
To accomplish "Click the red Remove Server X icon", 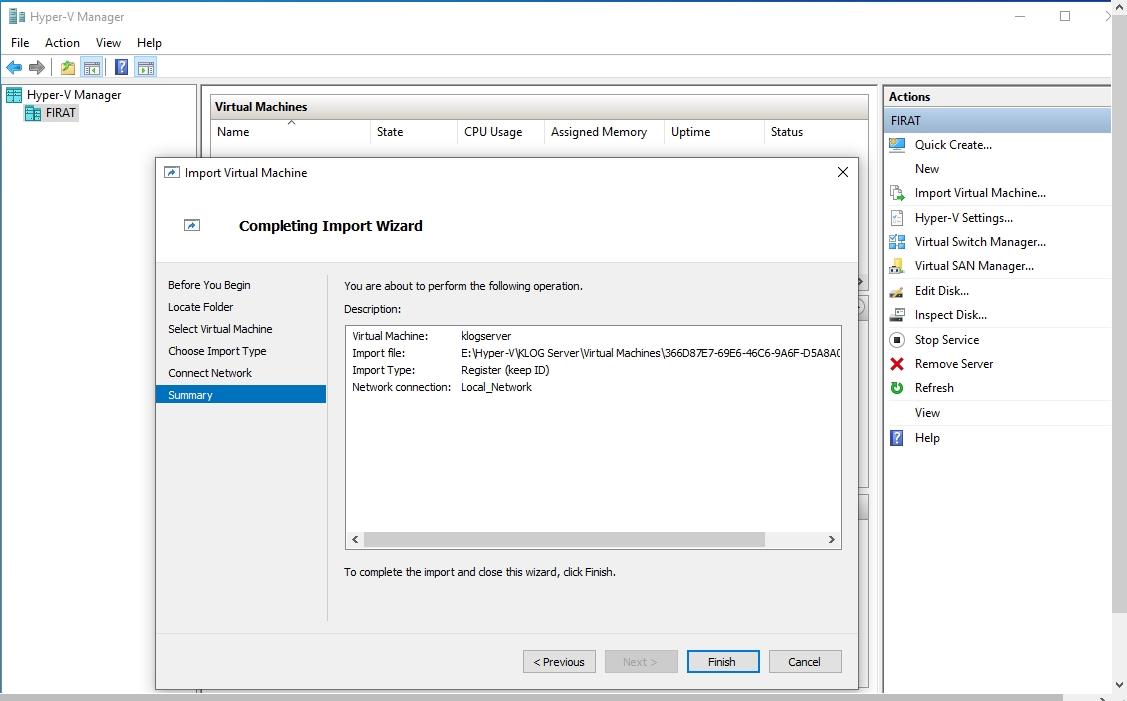I will 897,364.
